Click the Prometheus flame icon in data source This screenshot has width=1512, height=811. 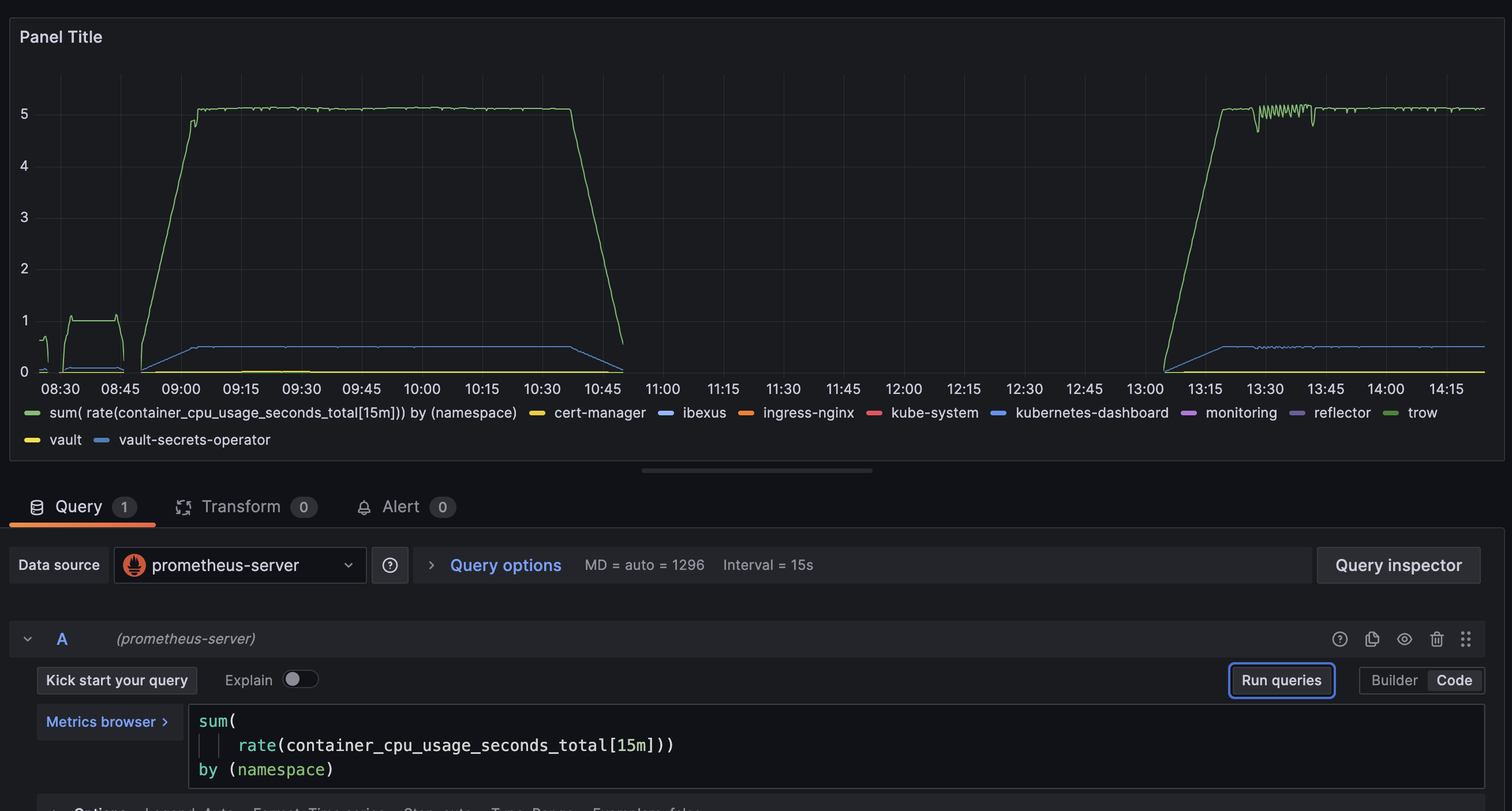click(x=134, y=565)
